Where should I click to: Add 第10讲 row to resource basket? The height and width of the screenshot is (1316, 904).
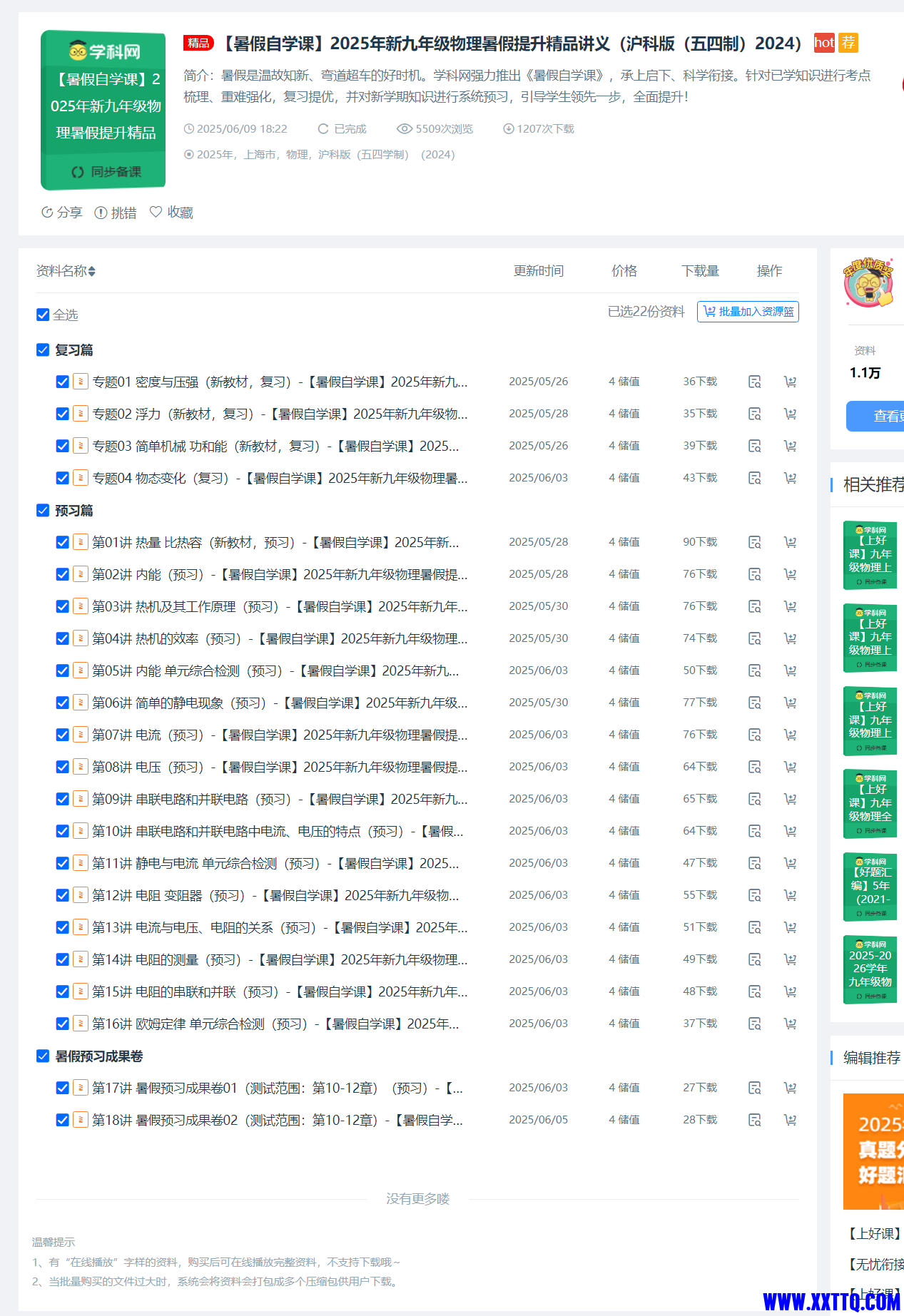coord(790,831)
